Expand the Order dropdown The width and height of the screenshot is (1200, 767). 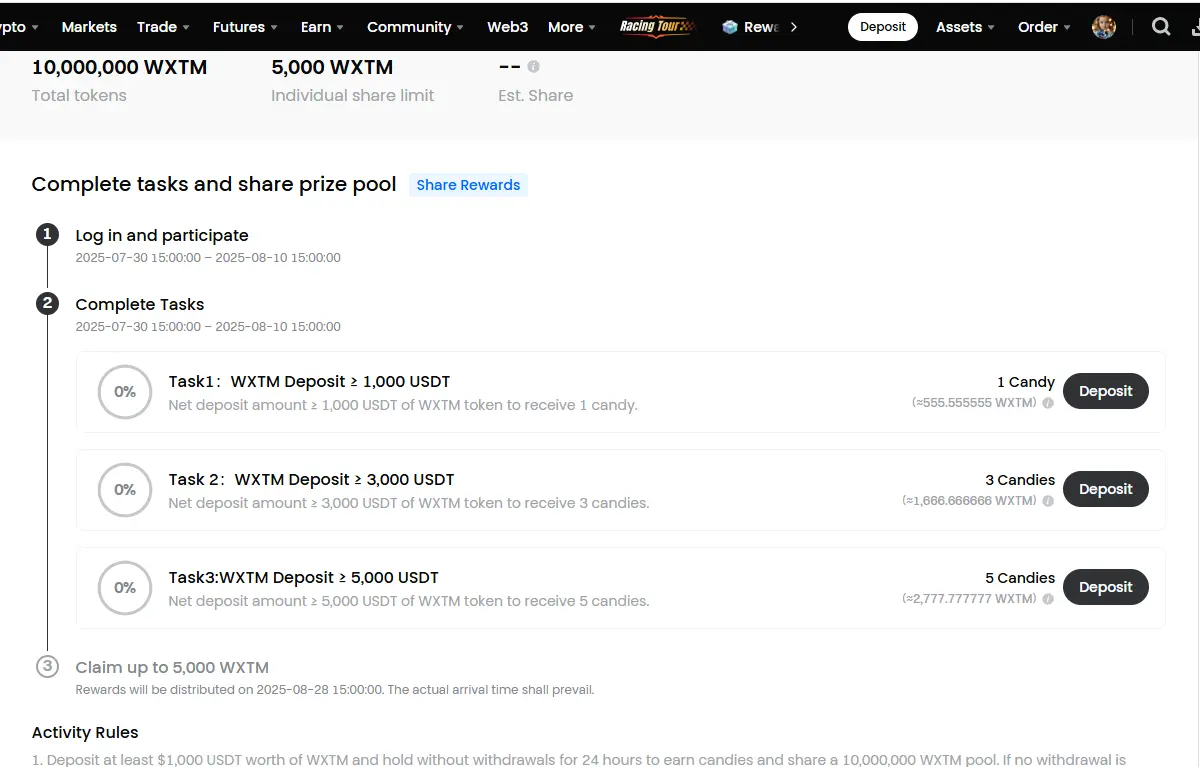pyautogui.click(x=1044, y=27)
